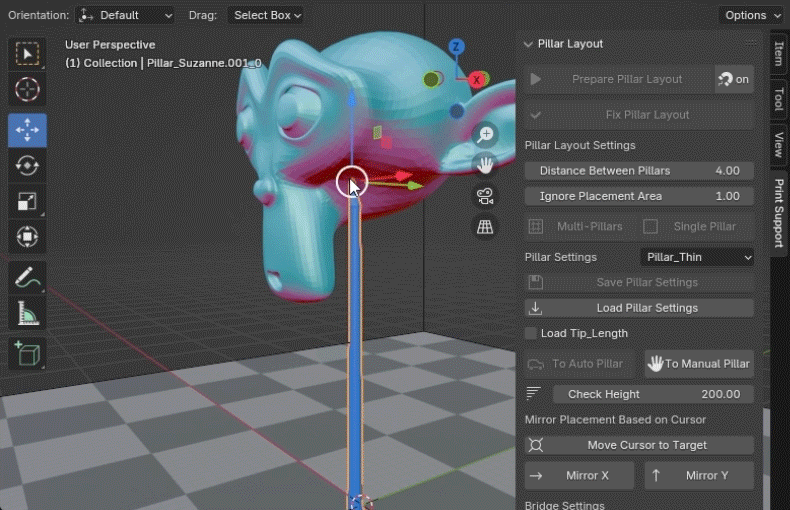
Task: Click the blue Z move gizmo arrow
Action: pos(352,99)
